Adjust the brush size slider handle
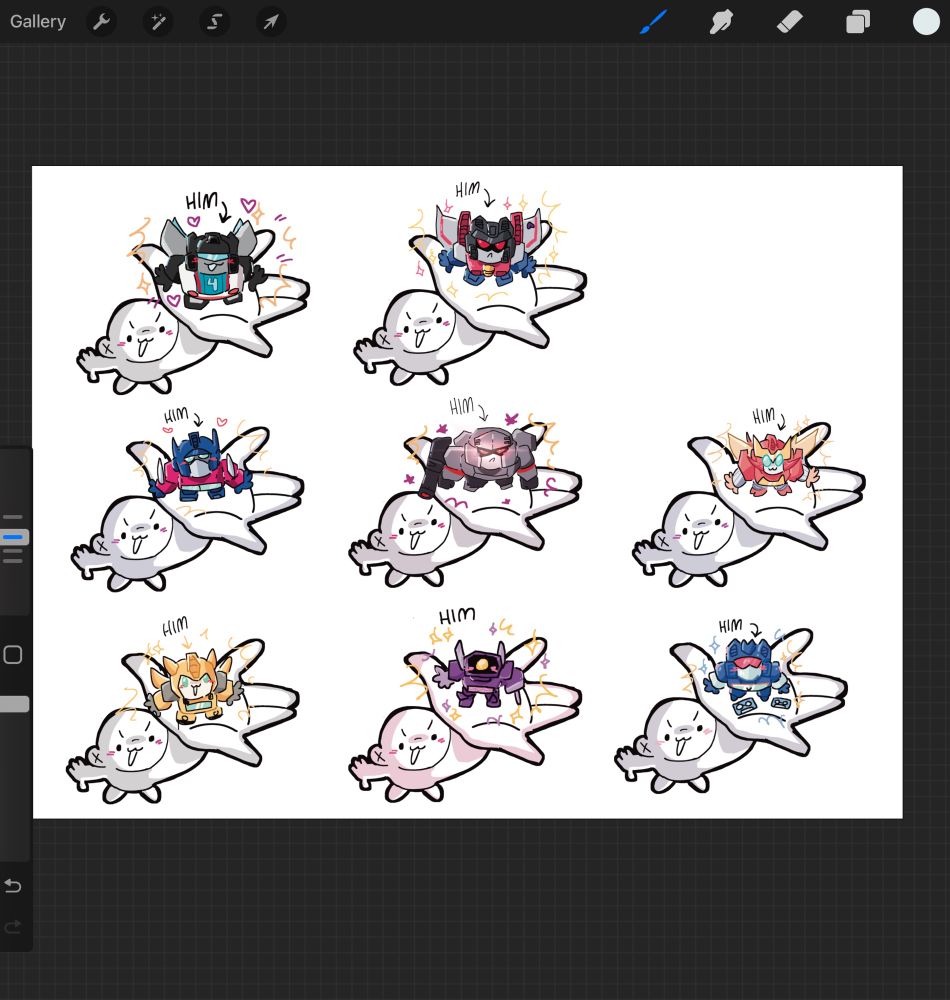The width and height of the screenshot is (950, 1000). pyautogui.click(x=13, y=538)
